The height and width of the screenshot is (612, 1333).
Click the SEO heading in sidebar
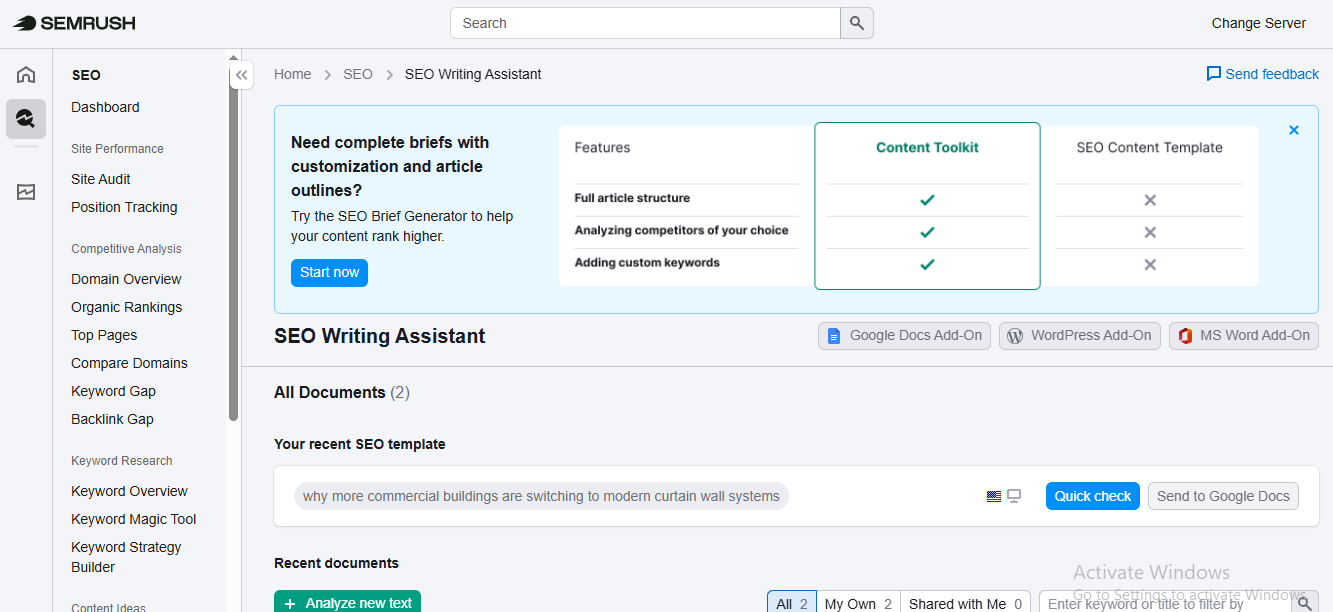point(86,75)
